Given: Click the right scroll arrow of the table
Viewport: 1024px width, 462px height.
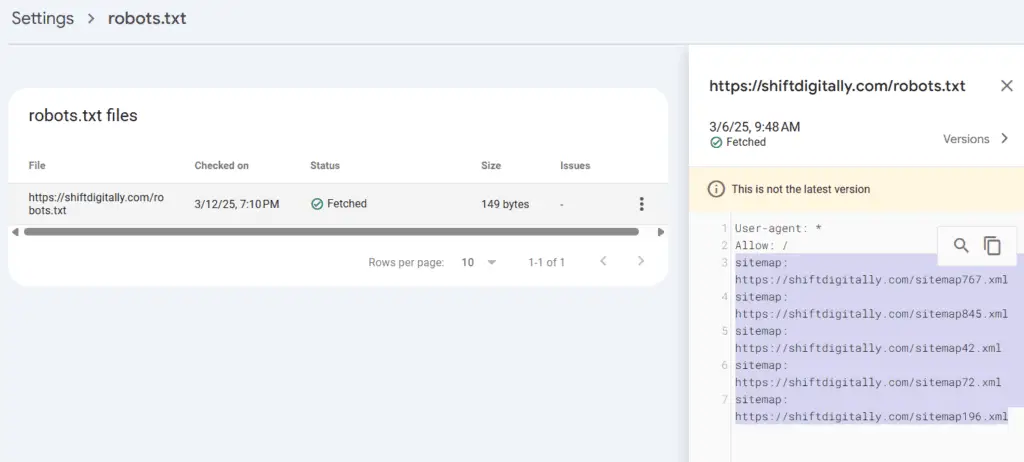Looking at the screenshot, I should point(660,232).
